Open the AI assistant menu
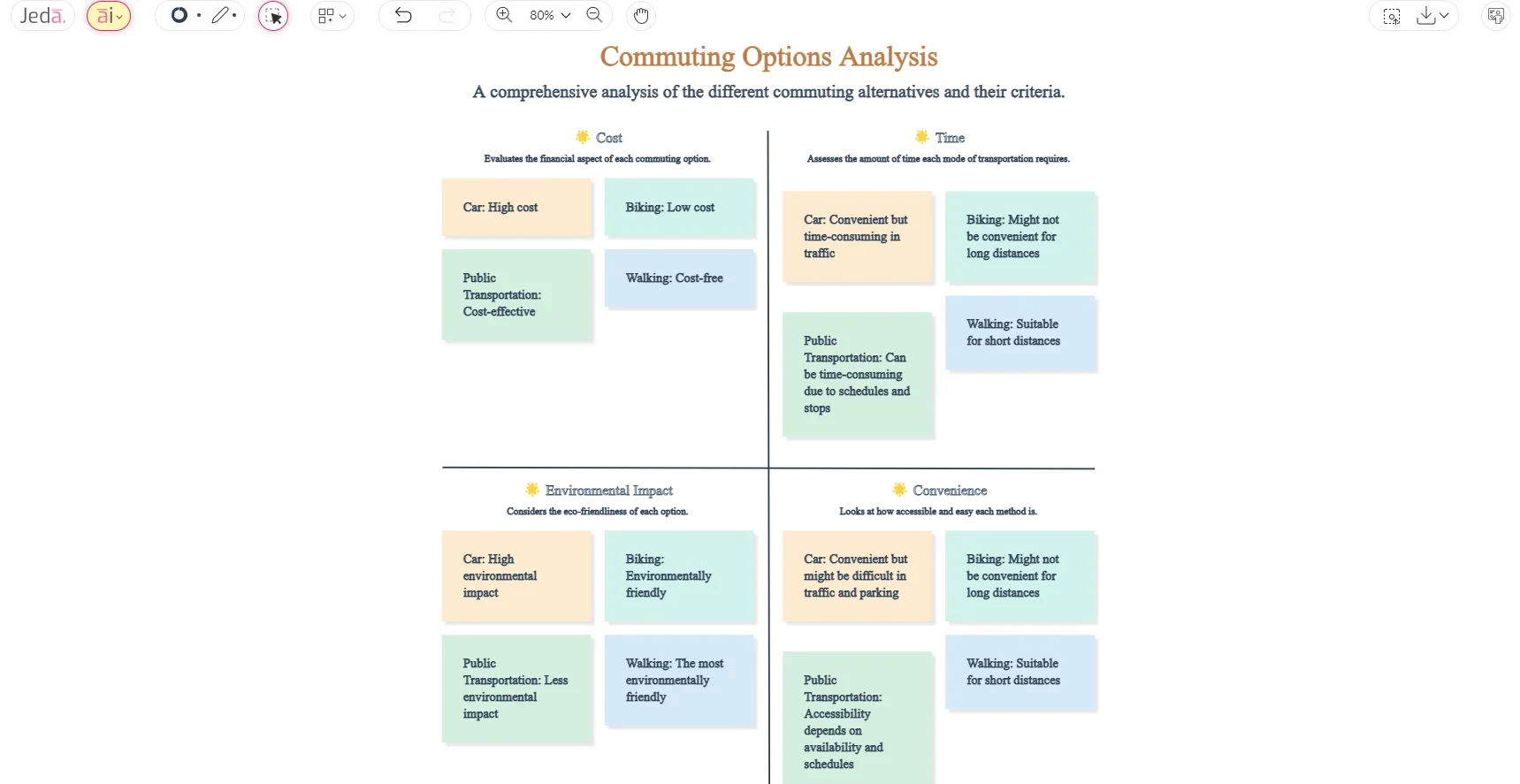This screenshot has height=784, width=1520. (106, 15)
